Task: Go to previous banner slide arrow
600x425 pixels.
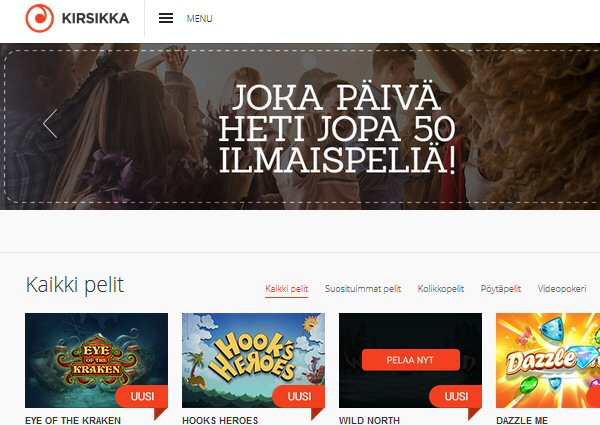Action: pos(50,124)
